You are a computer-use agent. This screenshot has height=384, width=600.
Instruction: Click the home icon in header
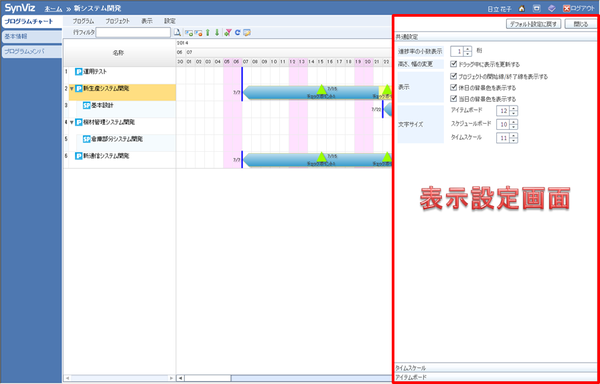point(521,8)
